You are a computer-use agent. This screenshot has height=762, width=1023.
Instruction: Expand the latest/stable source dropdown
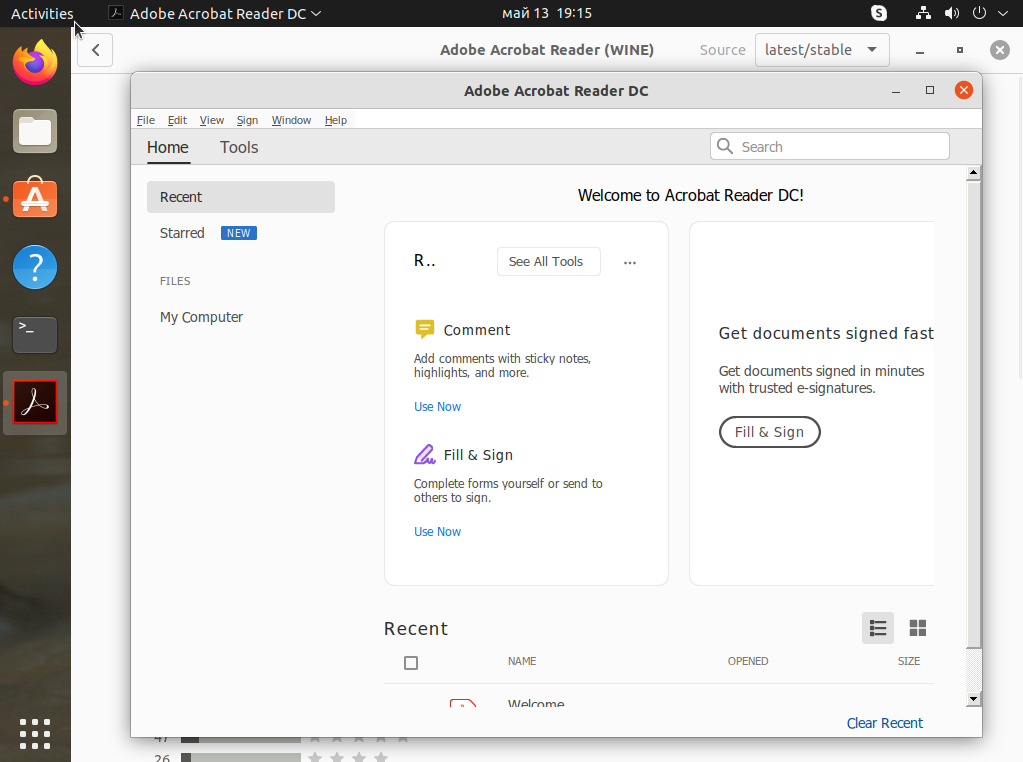point(822,50)
